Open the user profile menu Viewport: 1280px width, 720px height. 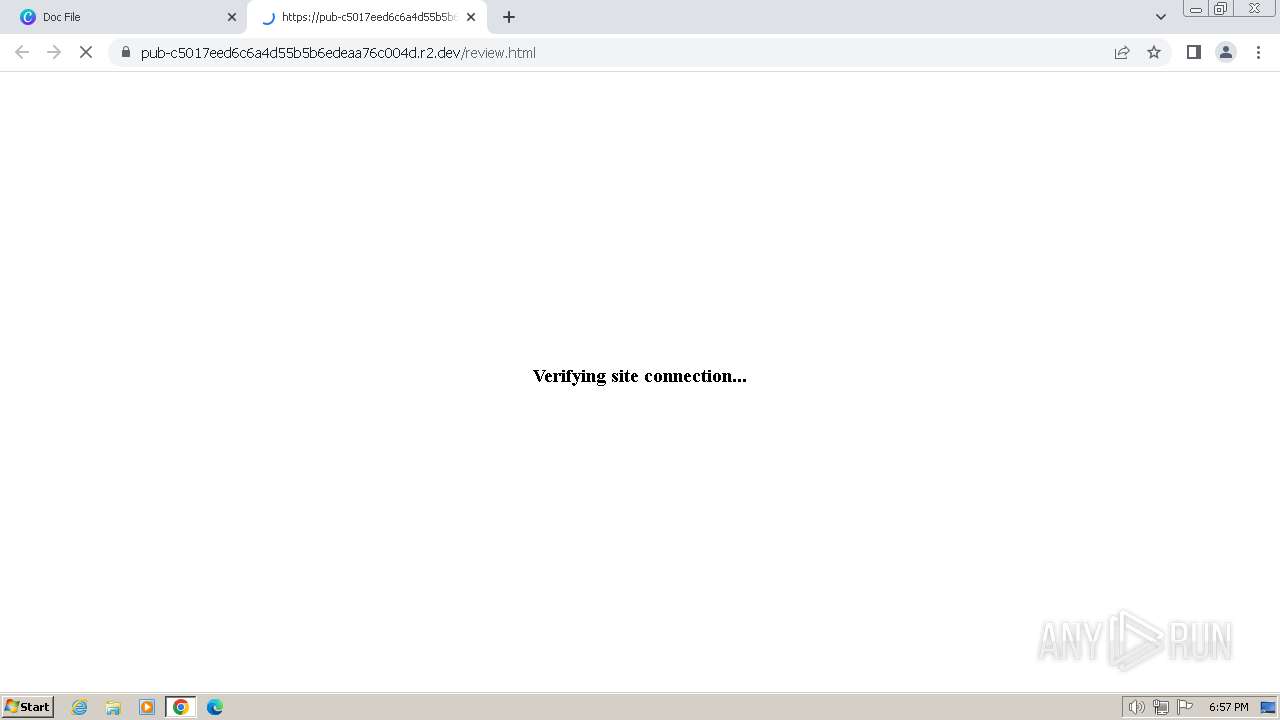pos(1226,52)
